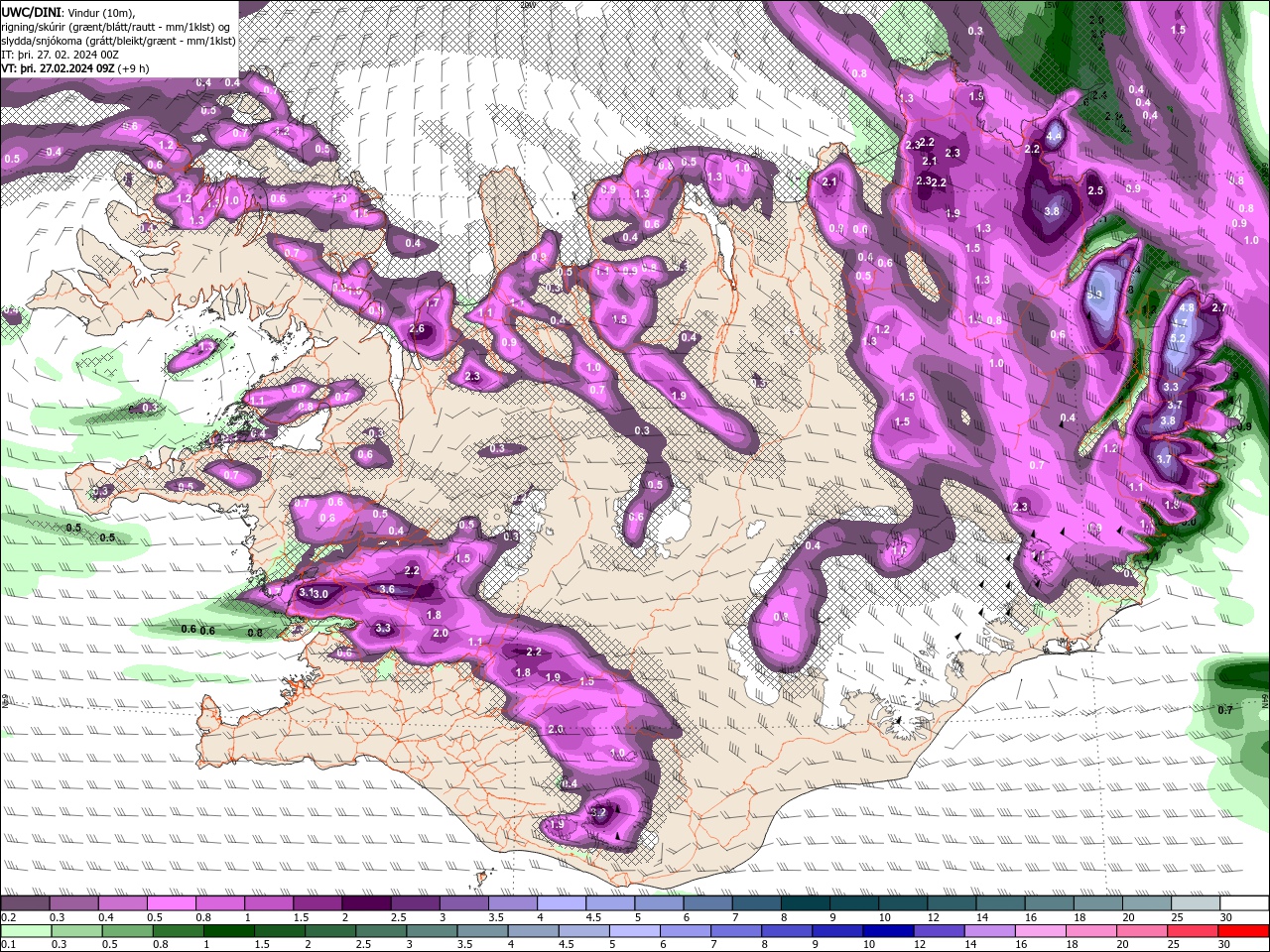Click the 30 label on the bottom legend row

1224,944
